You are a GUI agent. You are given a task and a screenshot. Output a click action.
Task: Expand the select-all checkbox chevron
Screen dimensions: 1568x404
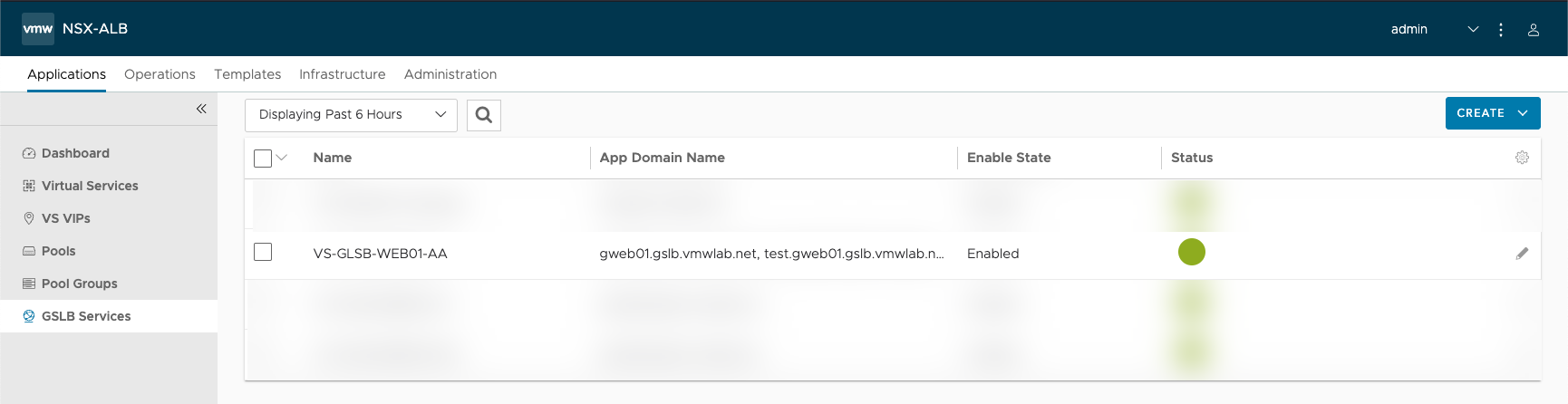click(x=282, y=158)
